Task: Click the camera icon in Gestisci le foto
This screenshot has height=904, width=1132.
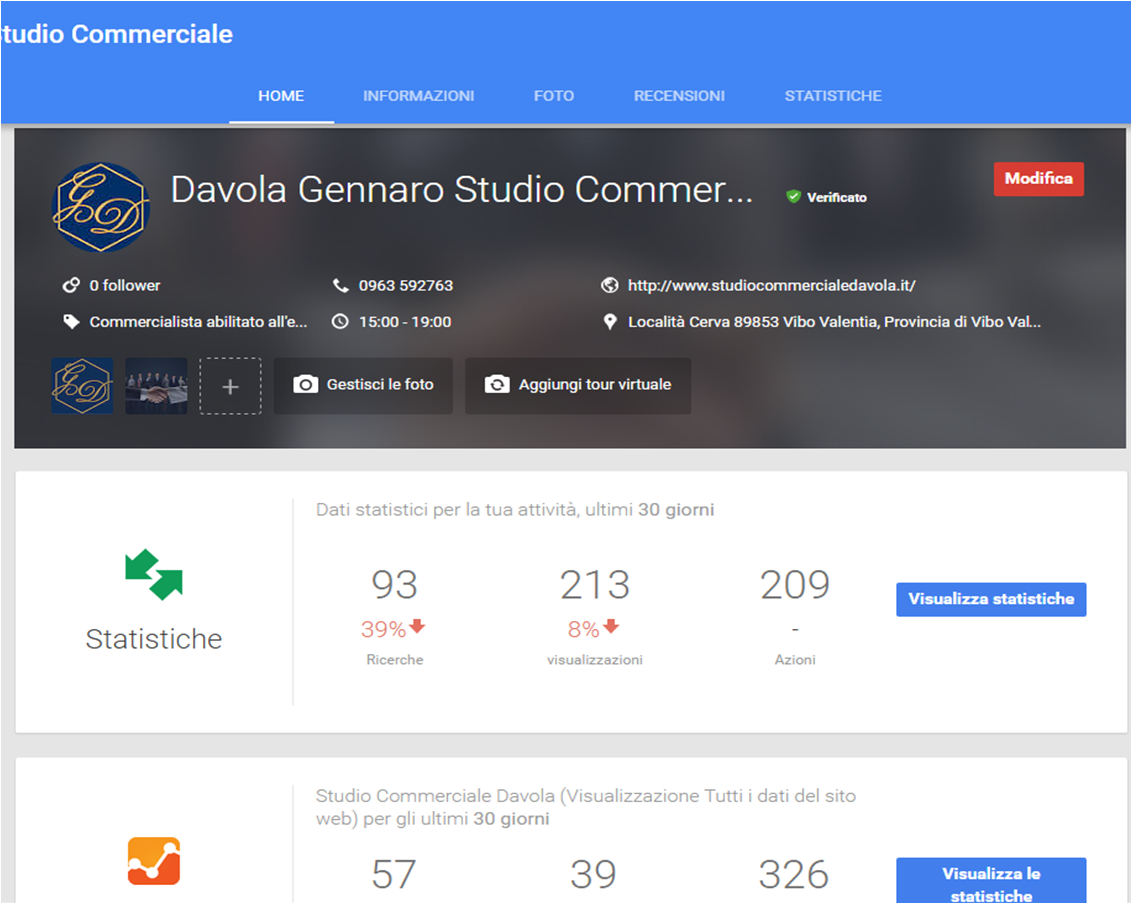Action: (x=305, y=384)
